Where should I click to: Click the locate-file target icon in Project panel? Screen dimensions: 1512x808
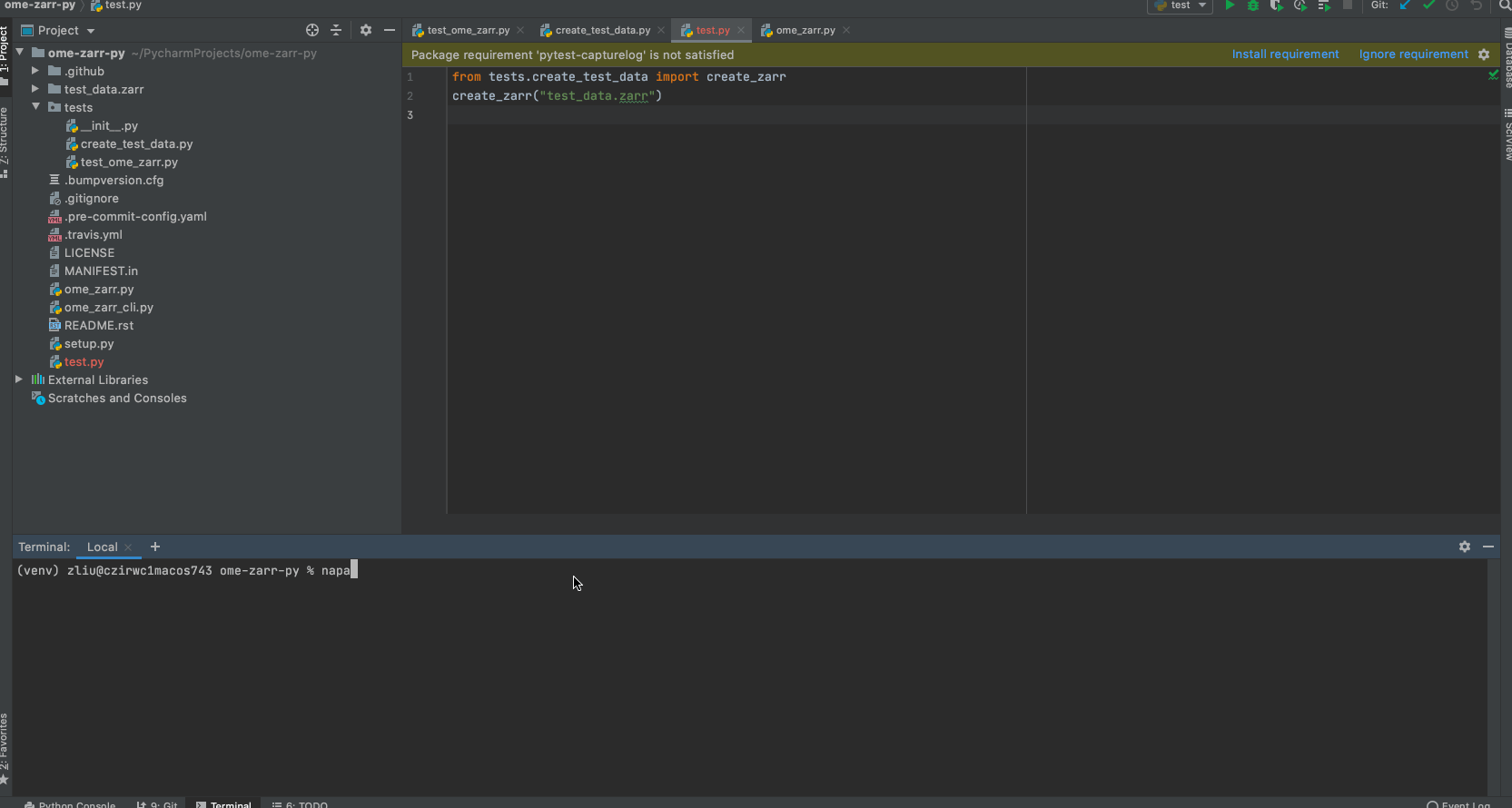click(x=312, y=30)
